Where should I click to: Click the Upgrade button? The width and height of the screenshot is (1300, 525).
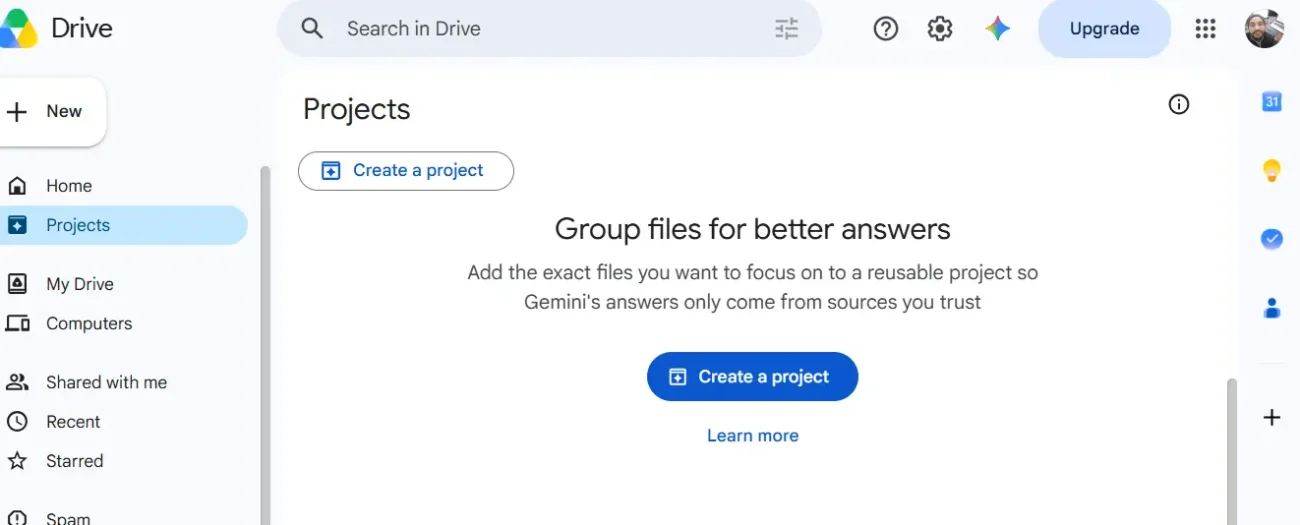pos(1104,29)
